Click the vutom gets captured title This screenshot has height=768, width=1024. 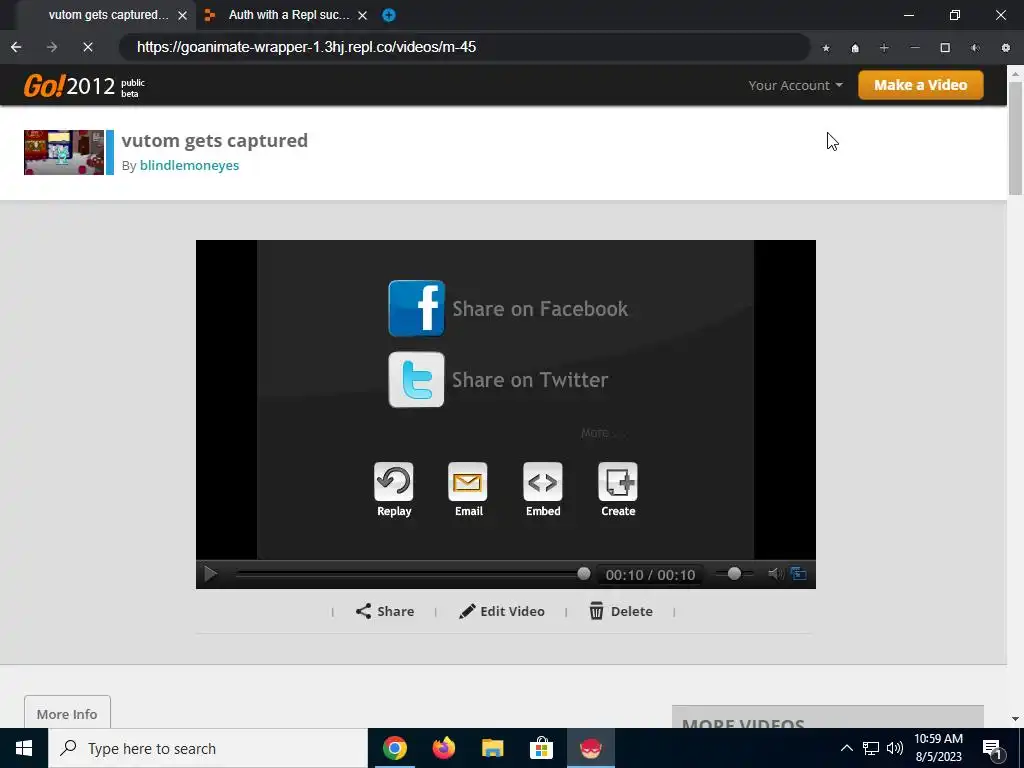pyautogui.click(x=214, y=140)
